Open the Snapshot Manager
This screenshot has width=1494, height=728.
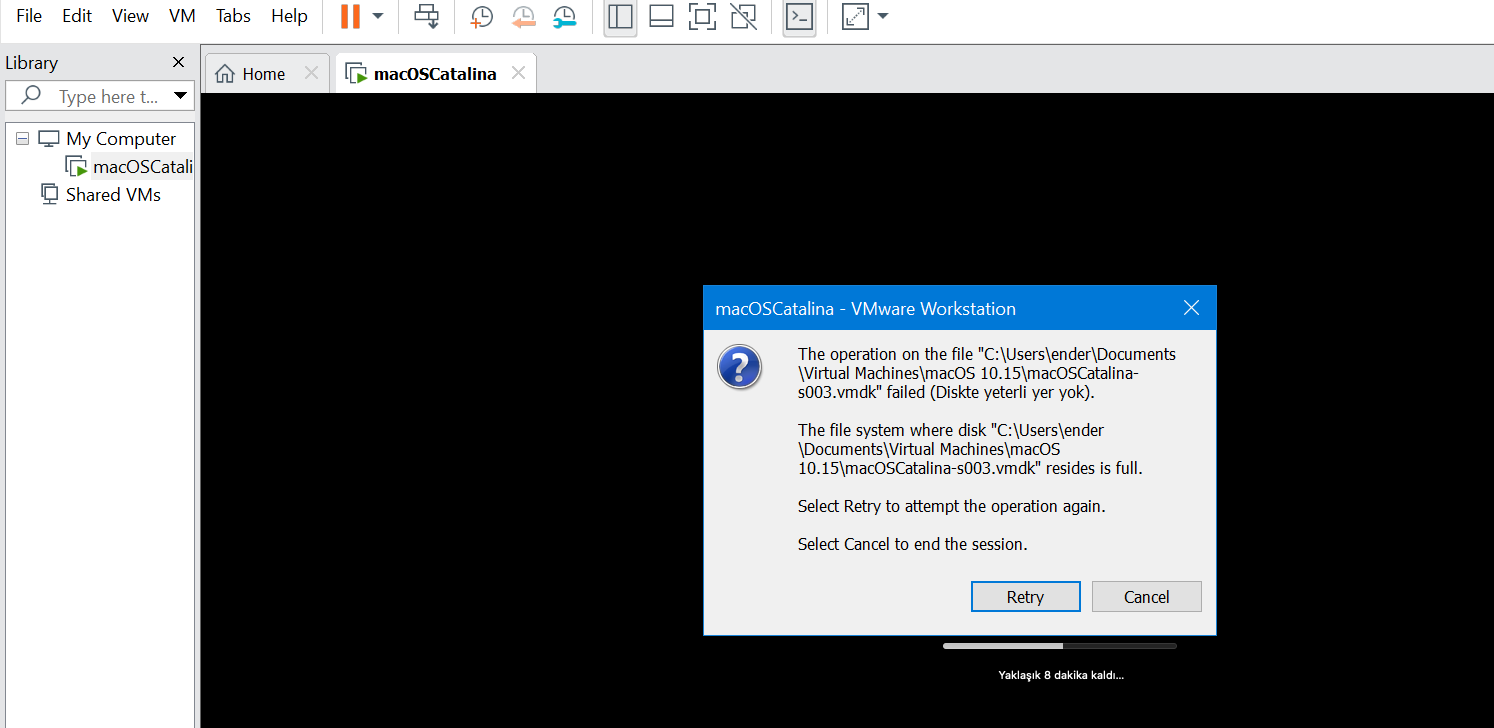[563, 16]
